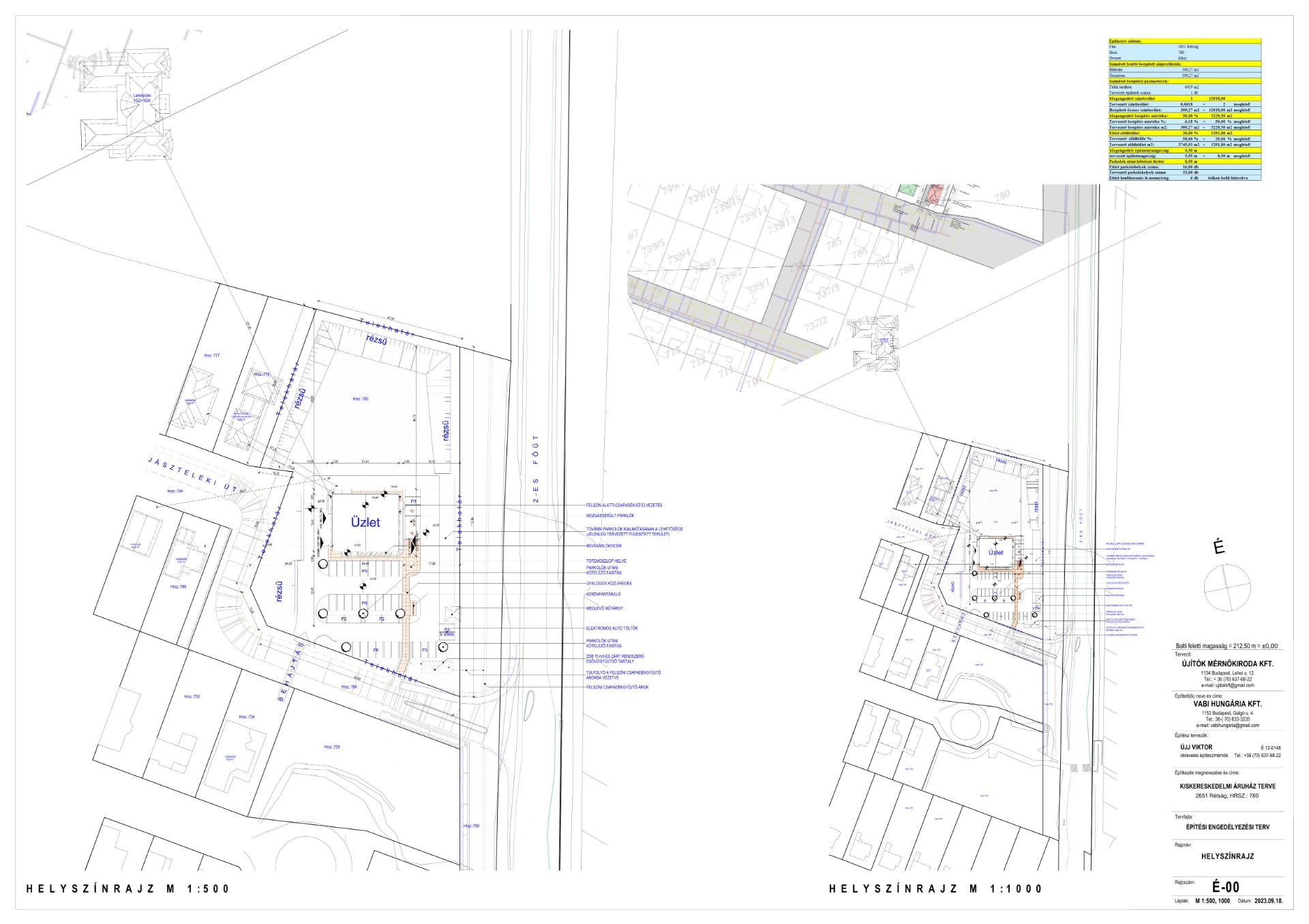This screenshot has height=924, width=1309.
Task: Click the MOZGÁSSÉRÜLT PARKOLÓK annotation label
Action: tap(610, 516)
